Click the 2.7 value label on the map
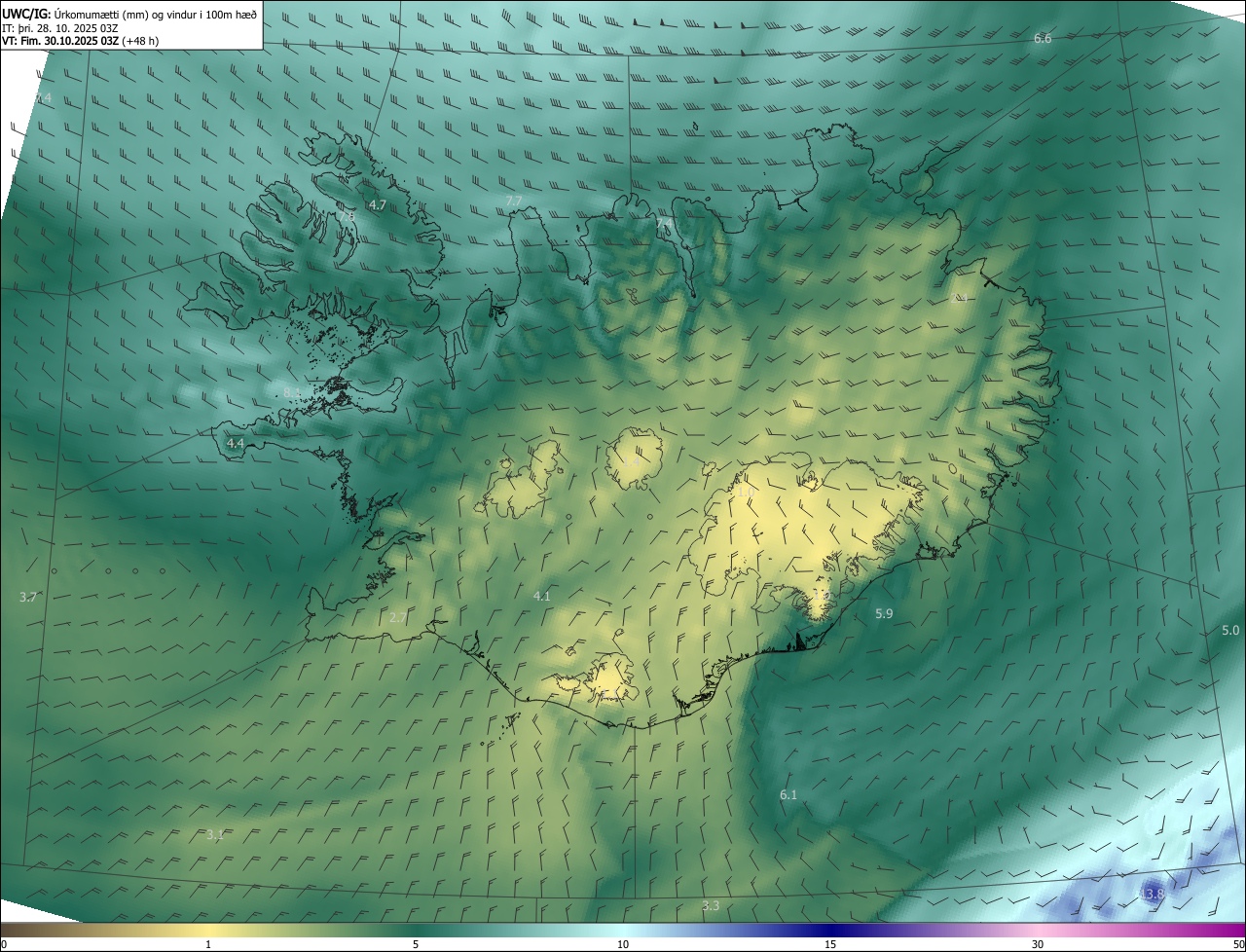 tap(398, 617)
